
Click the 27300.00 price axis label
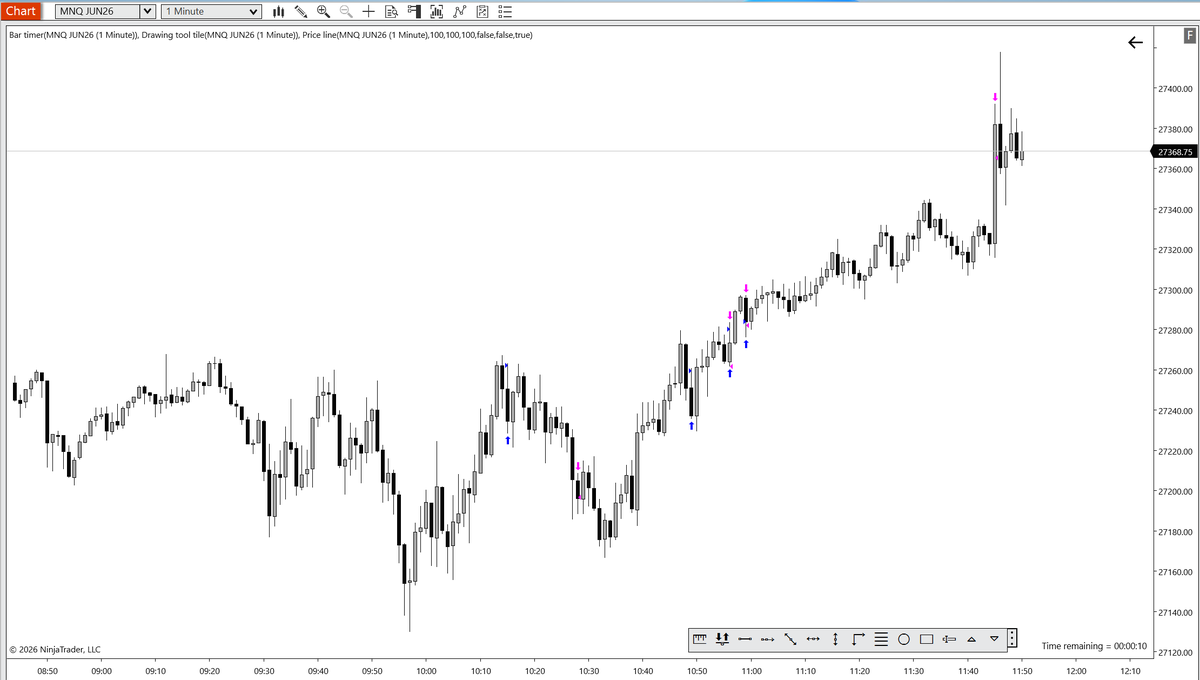click(x=1175, y=290)
